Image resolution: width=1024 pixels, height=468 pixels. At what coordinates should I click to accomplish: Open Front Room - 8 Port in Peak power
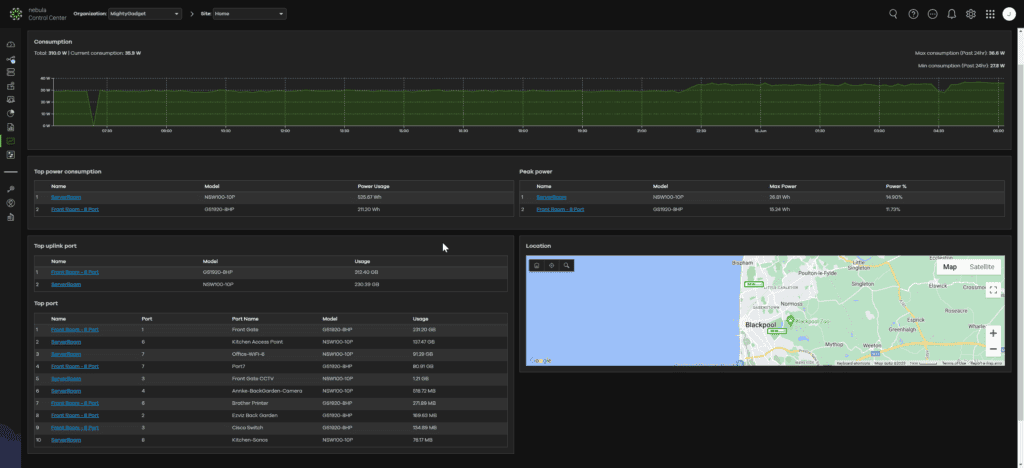pyautogui.click(x=560, y=209)
